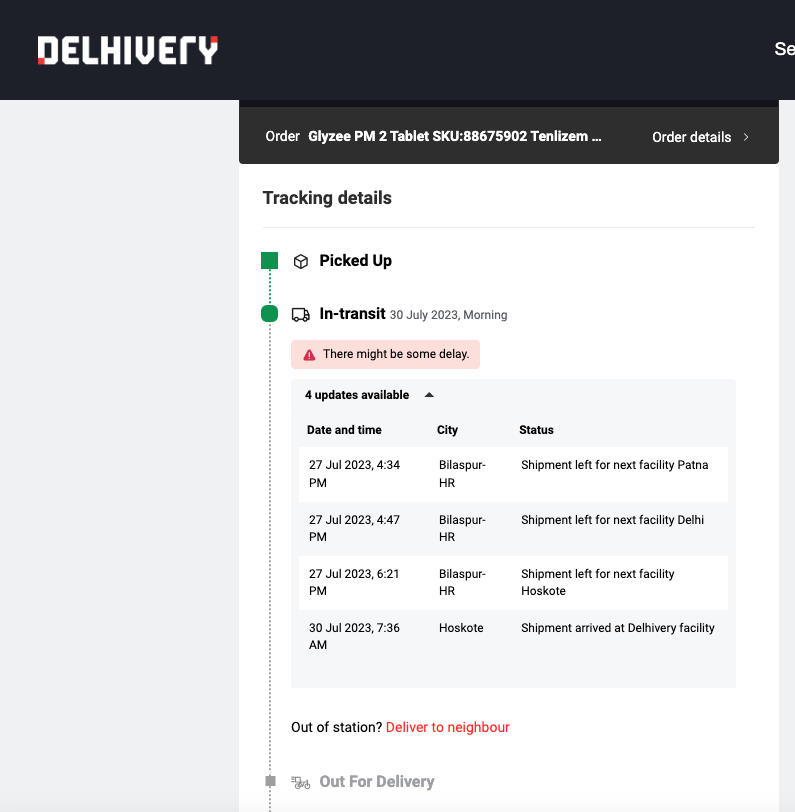Click the Tracking details heading
This screenshot has width=795, height=812.
point(327,198)
